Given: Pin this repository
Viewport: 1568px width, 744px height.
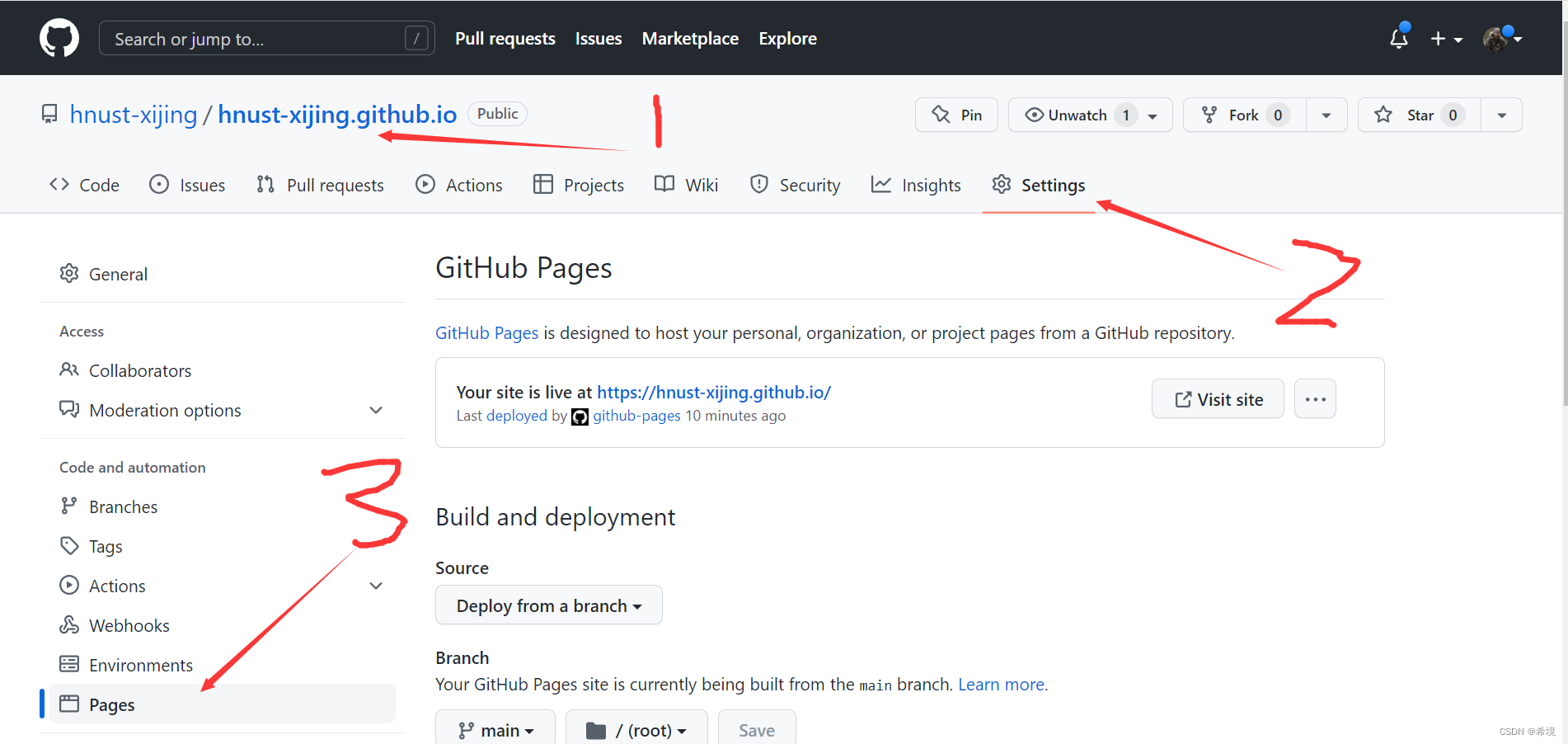Looking at the screenshot, I should tap(956, 115).
